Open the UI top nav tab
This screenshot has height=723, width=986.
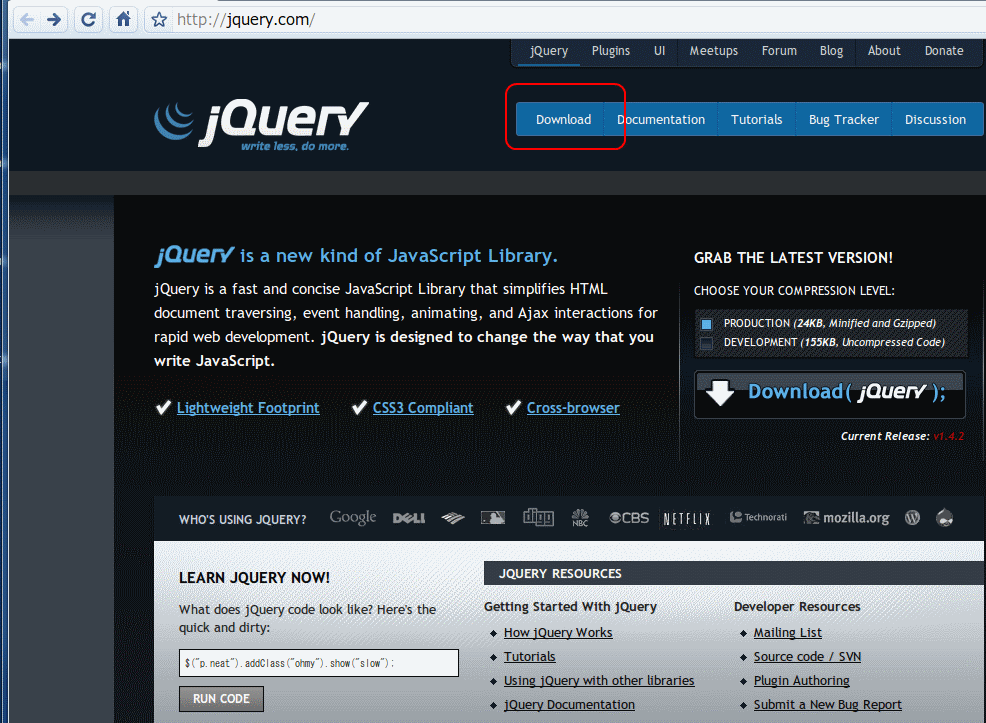[659, 51]
